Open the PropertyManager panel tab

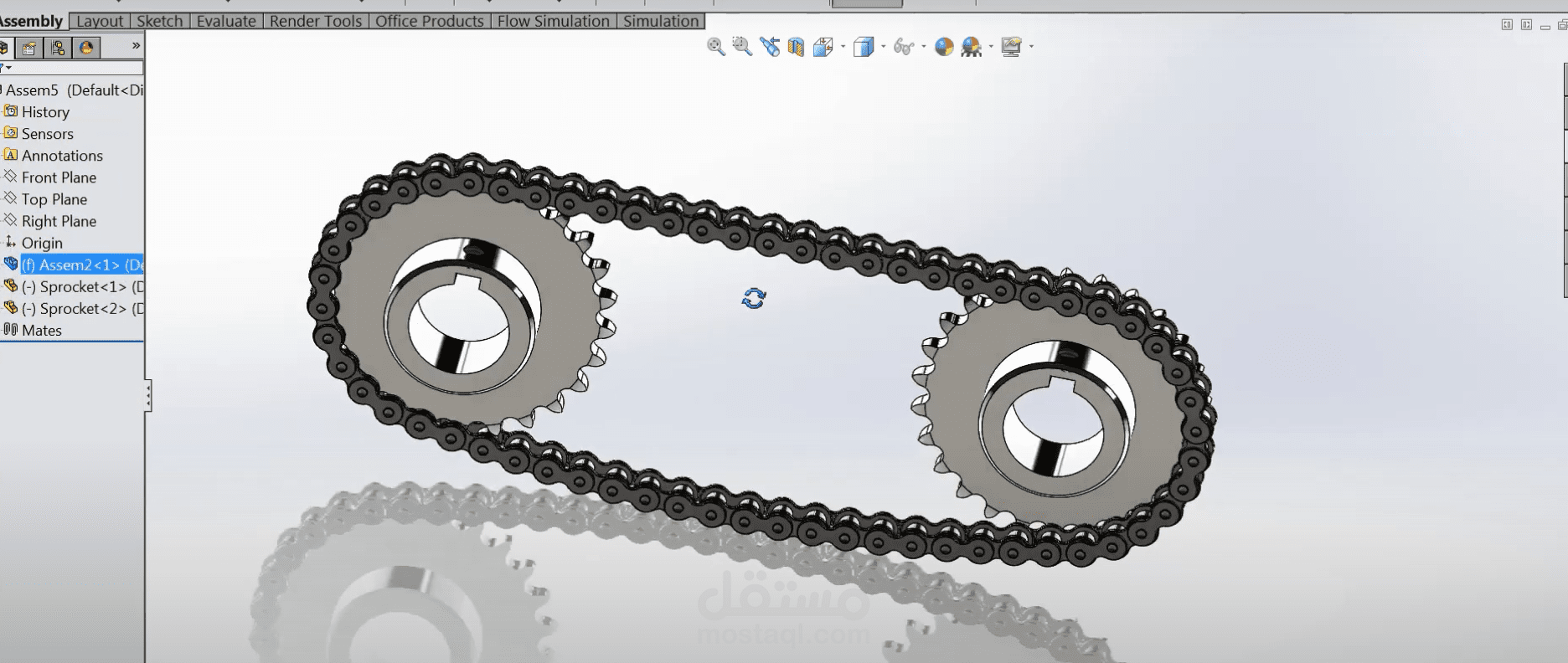(29, 48)
